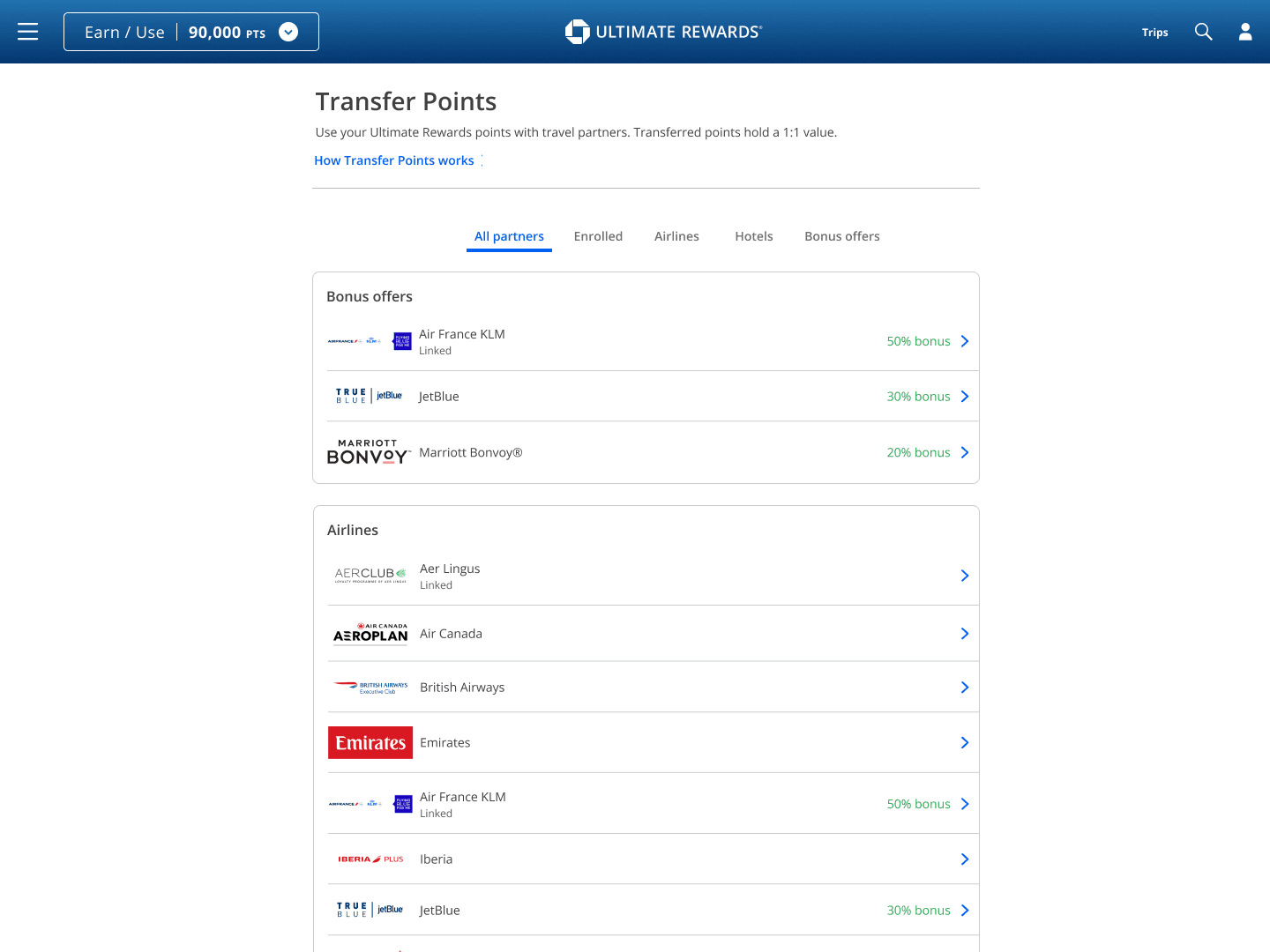
Task: Select Air France KLM name in Airlines section
Action: coord(463,797)
